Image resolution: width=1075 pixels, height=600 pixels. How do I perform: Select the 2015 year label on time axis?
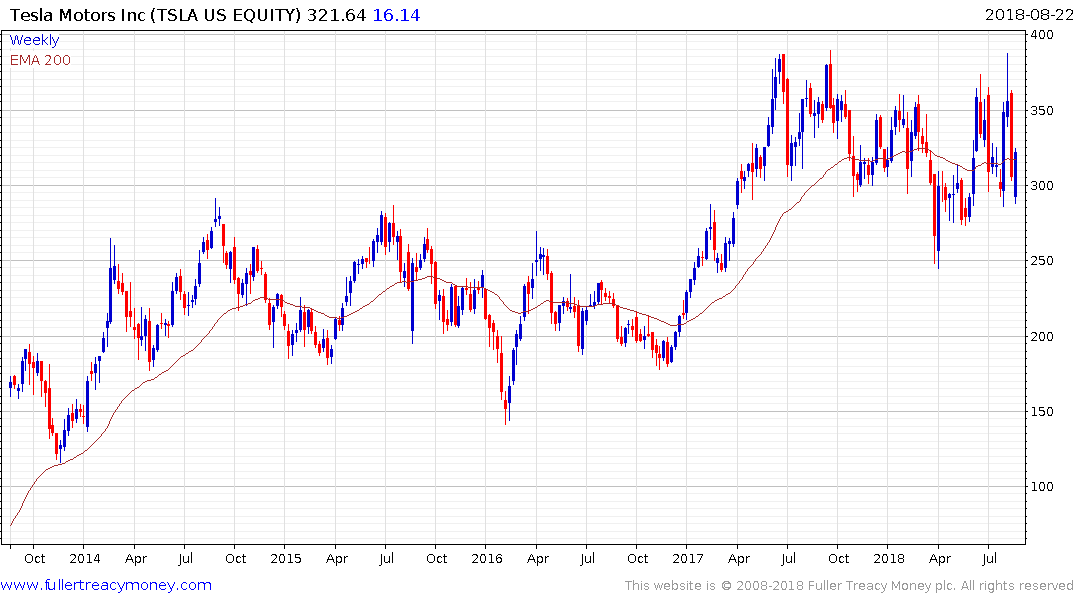[x=286, y=559]
